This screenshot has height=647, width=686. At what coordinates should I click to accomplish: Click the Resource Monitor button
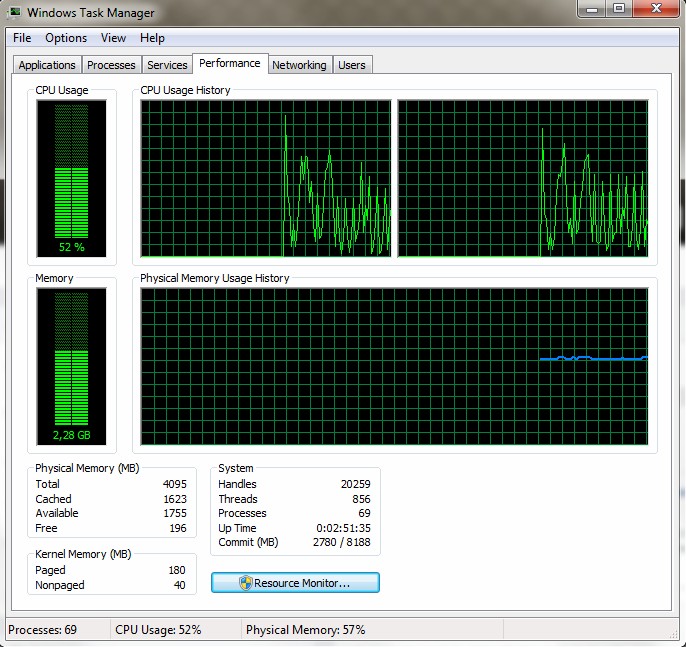pos(295,583)
